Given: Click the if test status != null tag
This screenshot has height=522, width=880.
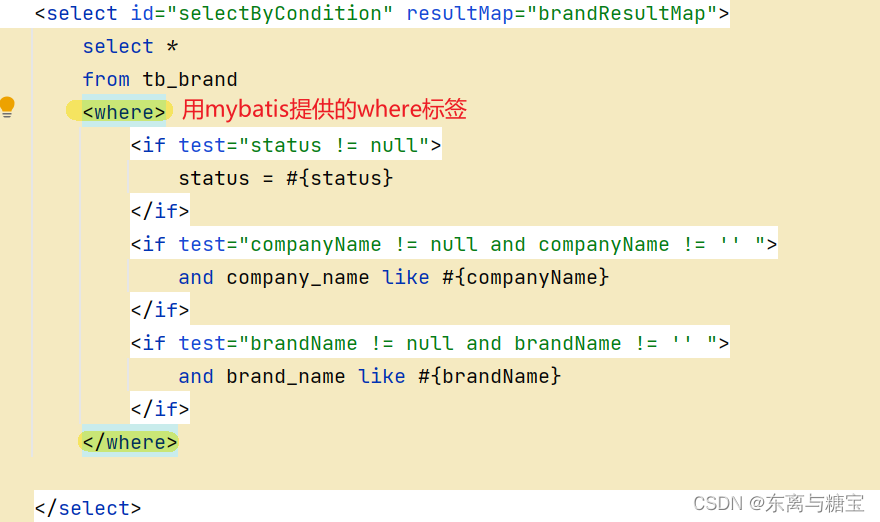Looking at the screenshot, I should click(286, 145).
